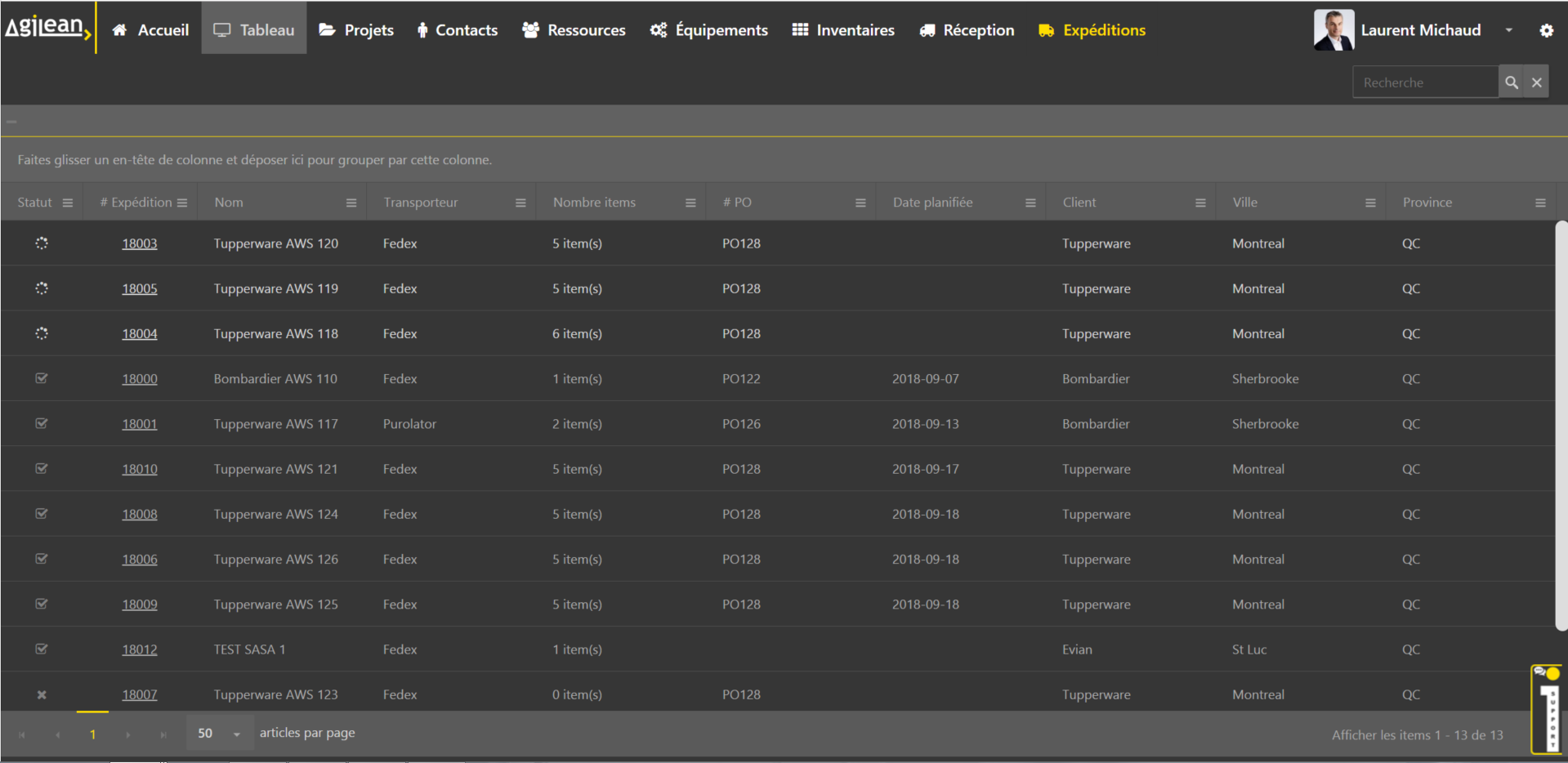Go to the next page

pyautogui.click(x=128, y=734)
